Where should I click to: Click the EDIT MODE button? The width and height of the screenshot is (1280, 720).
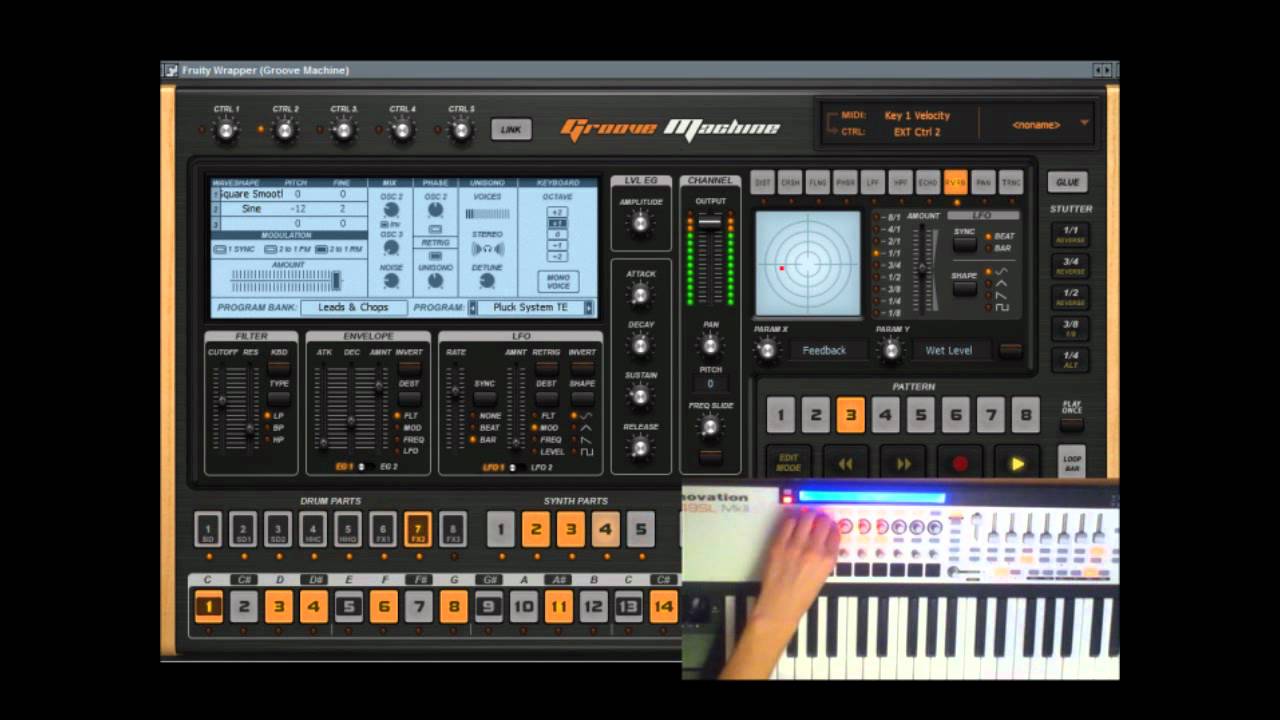(789, 464)
